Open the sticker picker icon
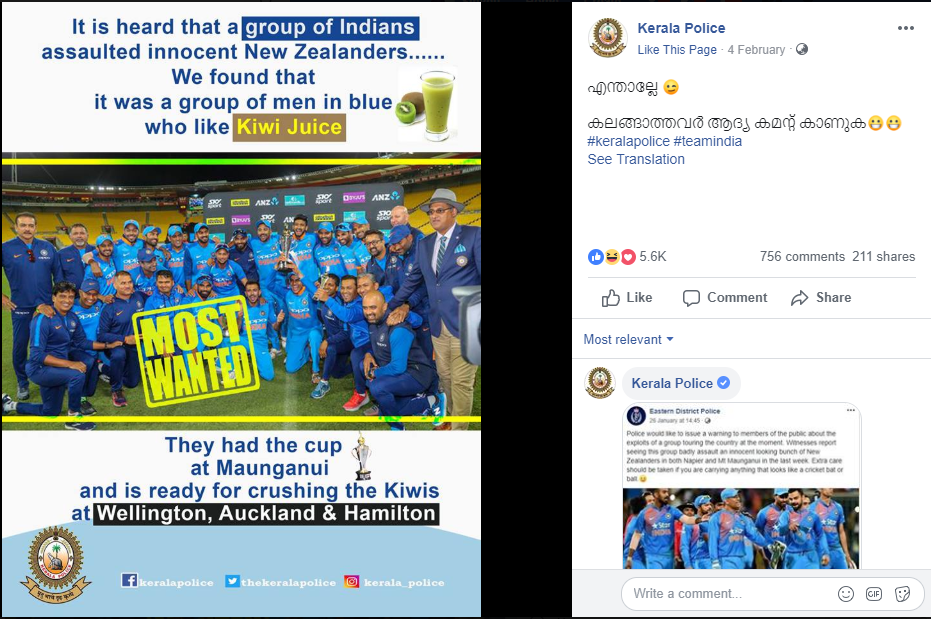The width and height of the screenshot is (931, 619). (902, 593)
